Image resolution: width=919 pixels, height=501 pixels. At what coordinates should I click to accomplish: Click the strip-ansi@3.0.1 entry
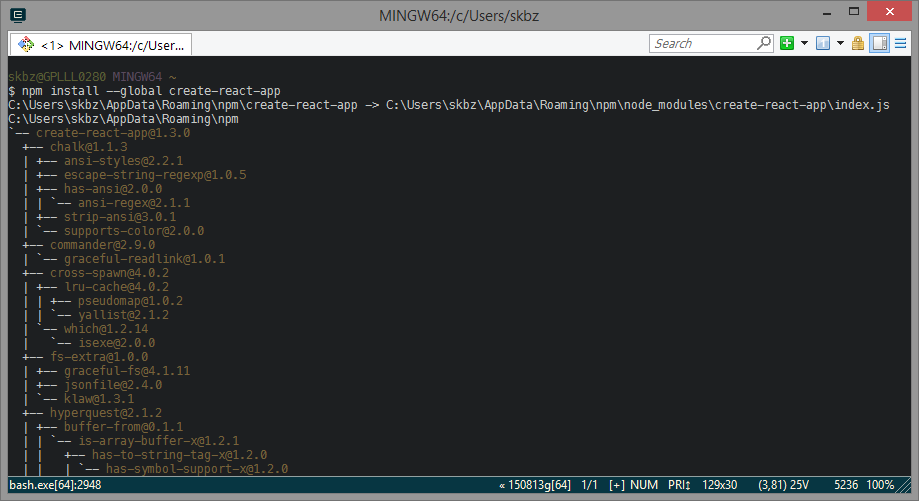(x=120, y=217)
